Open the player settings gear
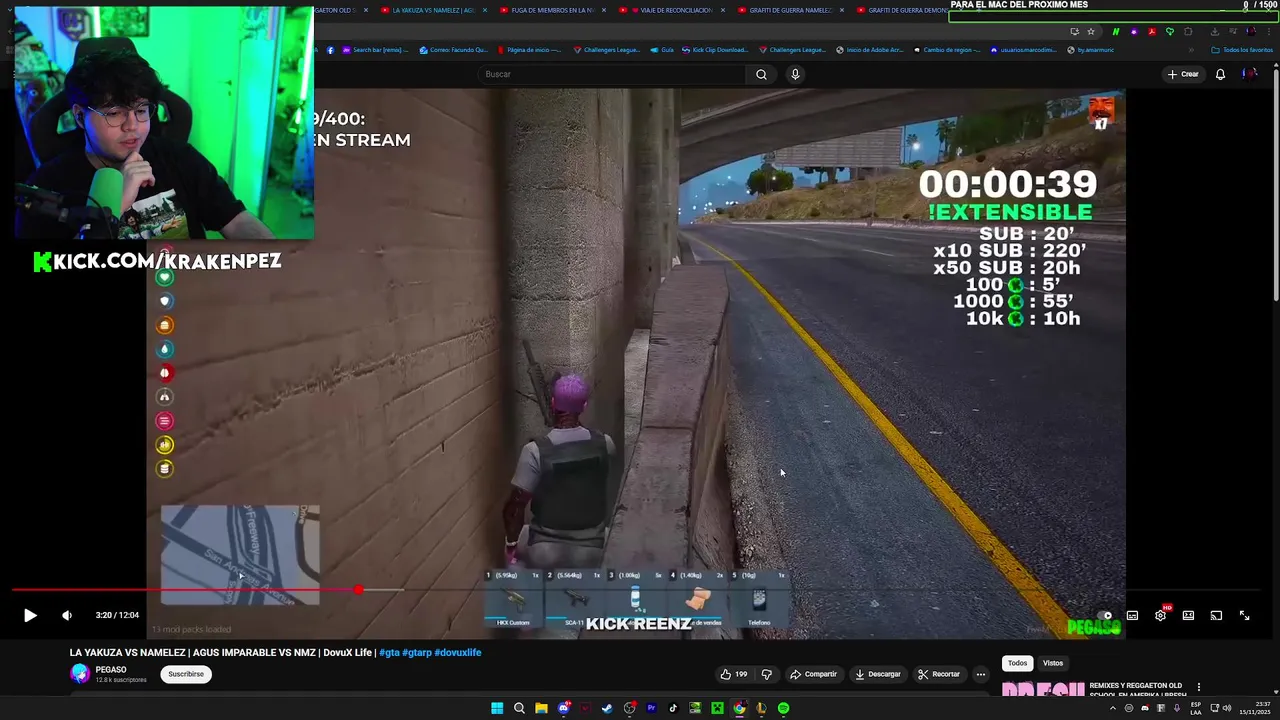1280x720 pixels. [1160, 616]
